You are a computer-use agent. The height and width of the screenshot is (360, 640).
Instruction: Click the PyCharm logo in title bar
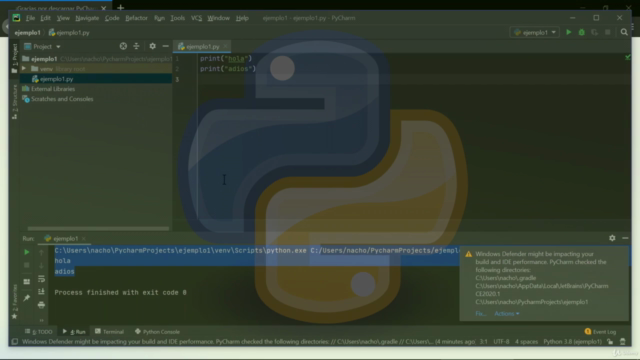click(x=16, y=18)
